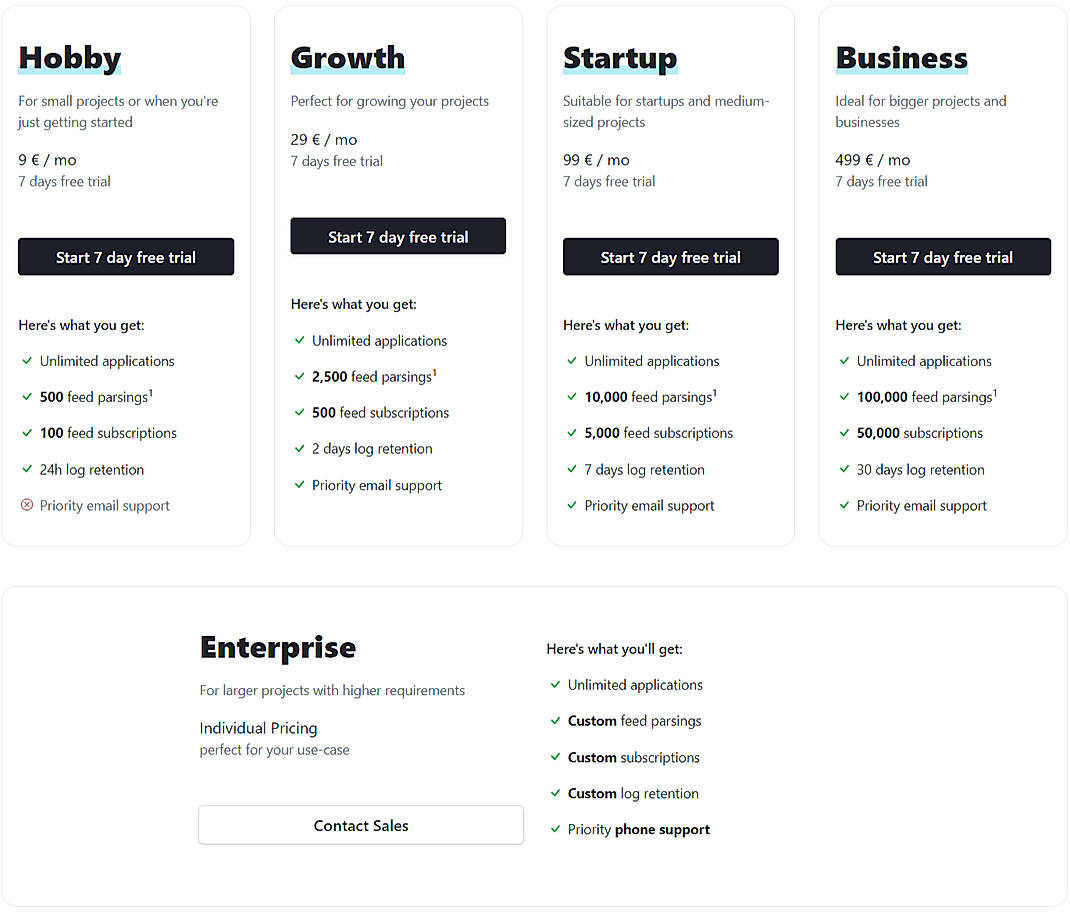Click the checkmark beside Business's 100,000 feed parsings

pos(844,397)
